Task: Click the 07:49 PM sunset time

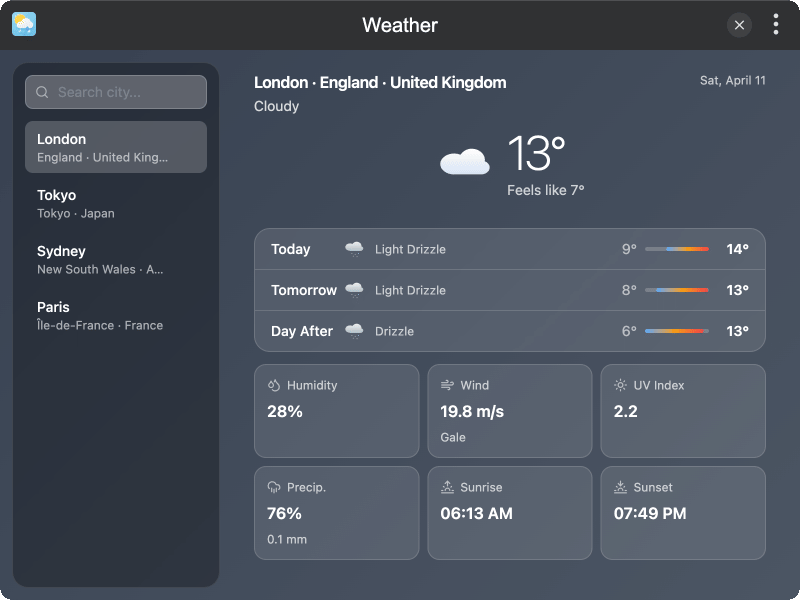Action: (650, 513)
